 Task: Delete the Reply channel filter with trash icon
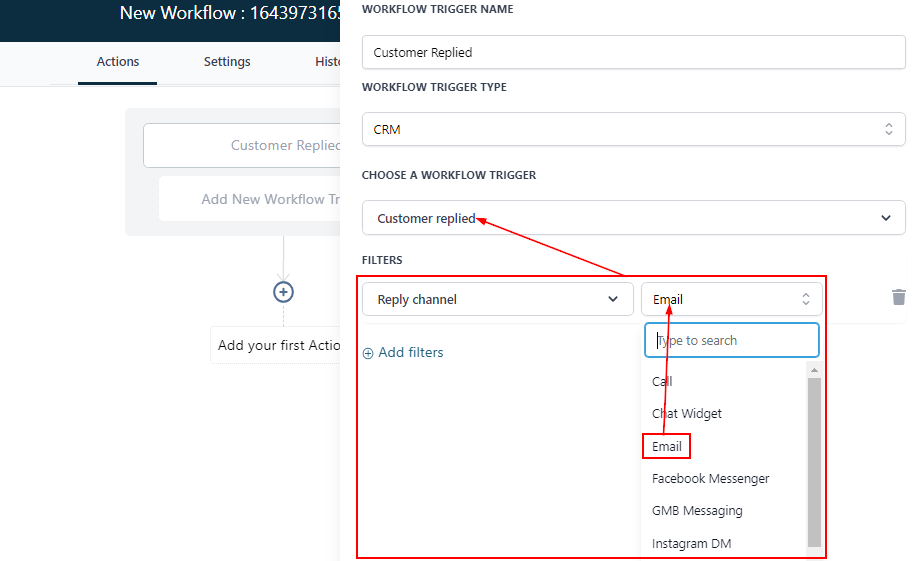pyautogui.click(x=898, y=297)
